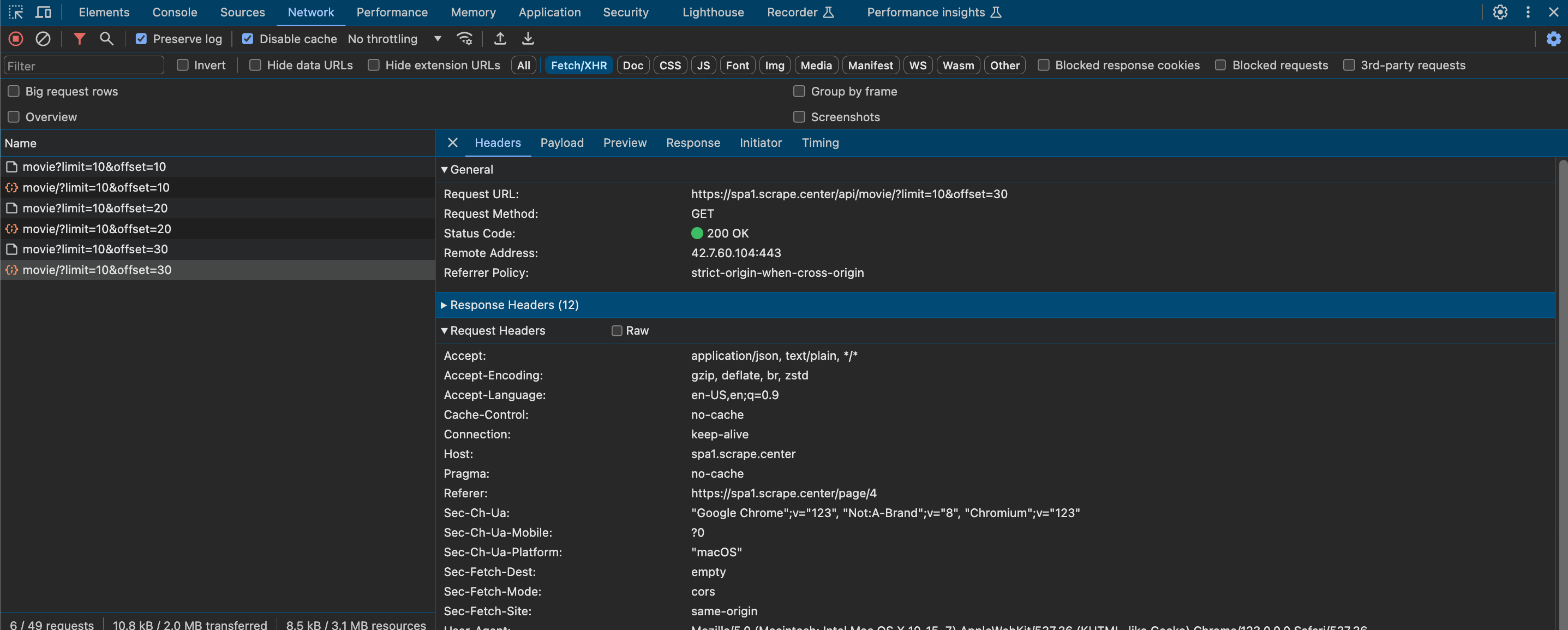This screenshot has height=630, width=1568.
Task: Enable Group by frame
Action: coord(799,91)
